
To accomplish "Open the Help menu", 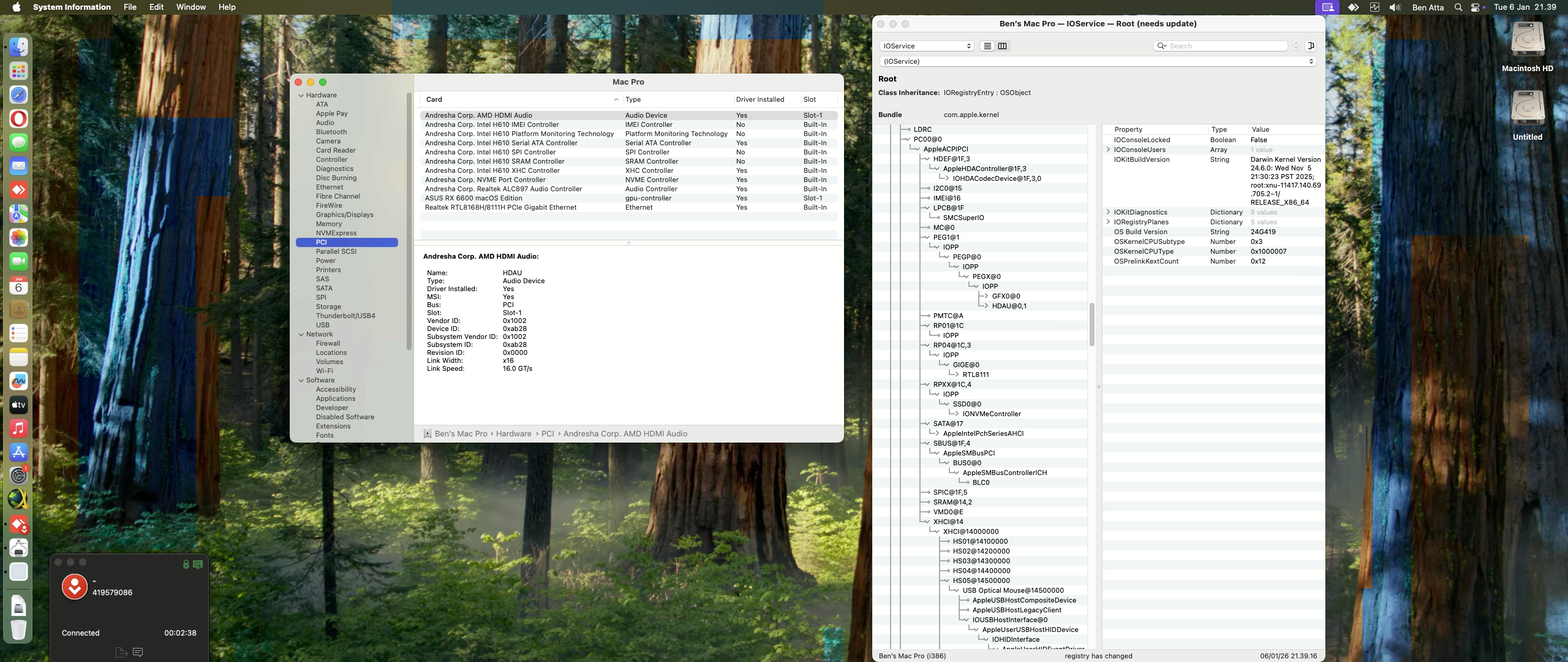I will point(227,7).
